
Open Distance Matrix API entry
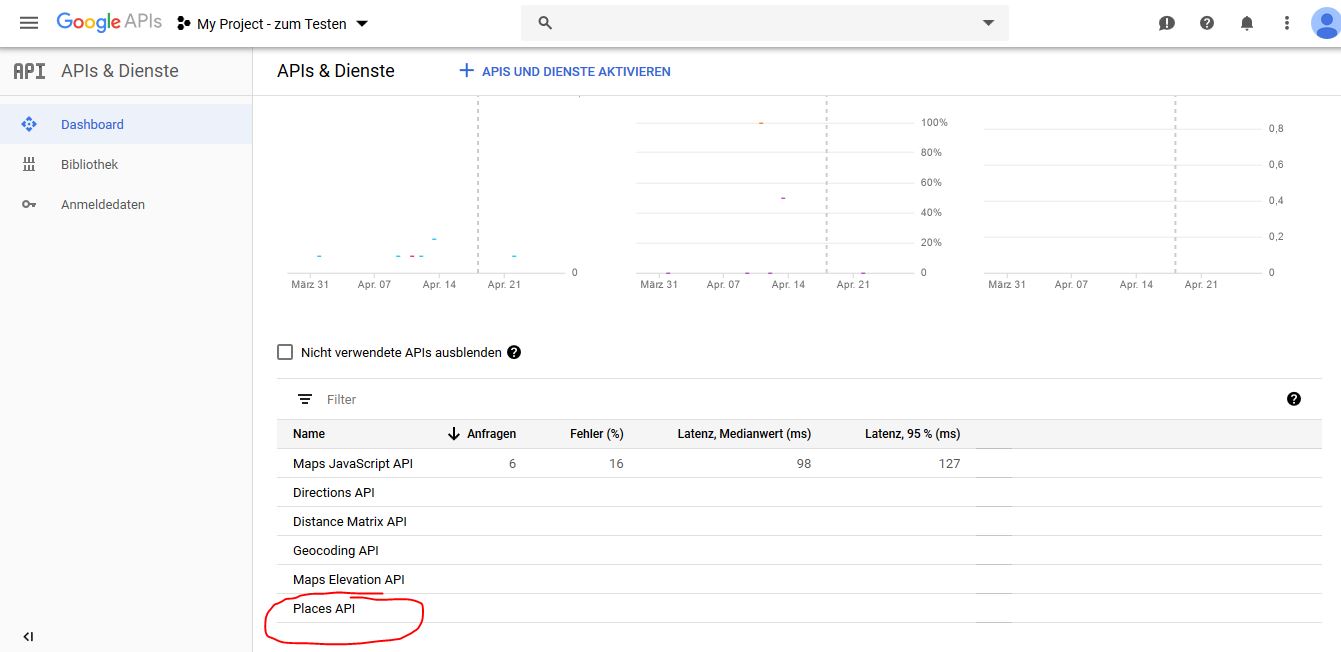(350, 521)
